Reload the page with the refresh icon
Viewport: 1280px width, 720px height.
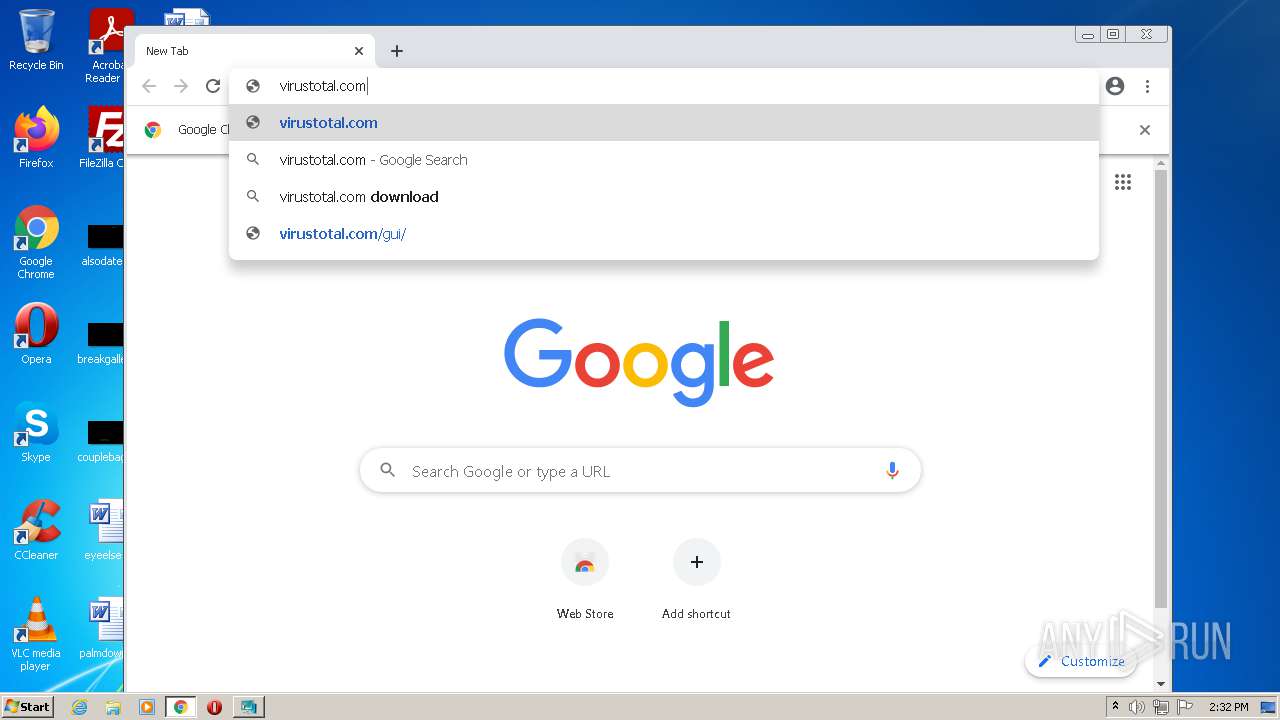click(x=213, y=86)
